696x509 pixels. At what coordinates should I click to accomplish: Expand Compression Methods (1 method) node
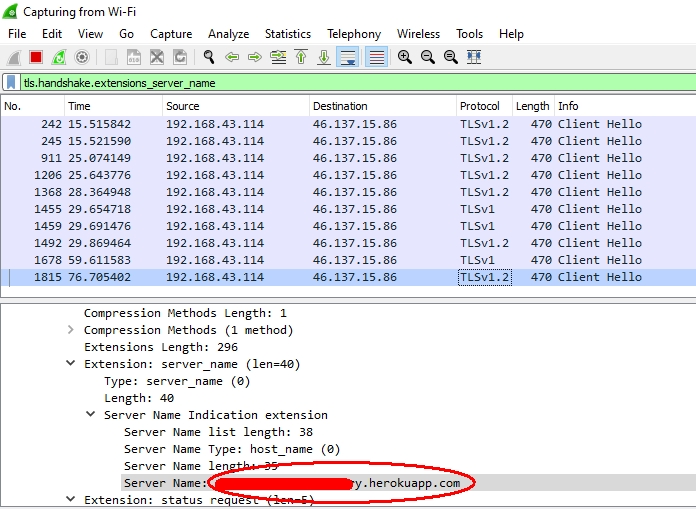tap(71, 330)
